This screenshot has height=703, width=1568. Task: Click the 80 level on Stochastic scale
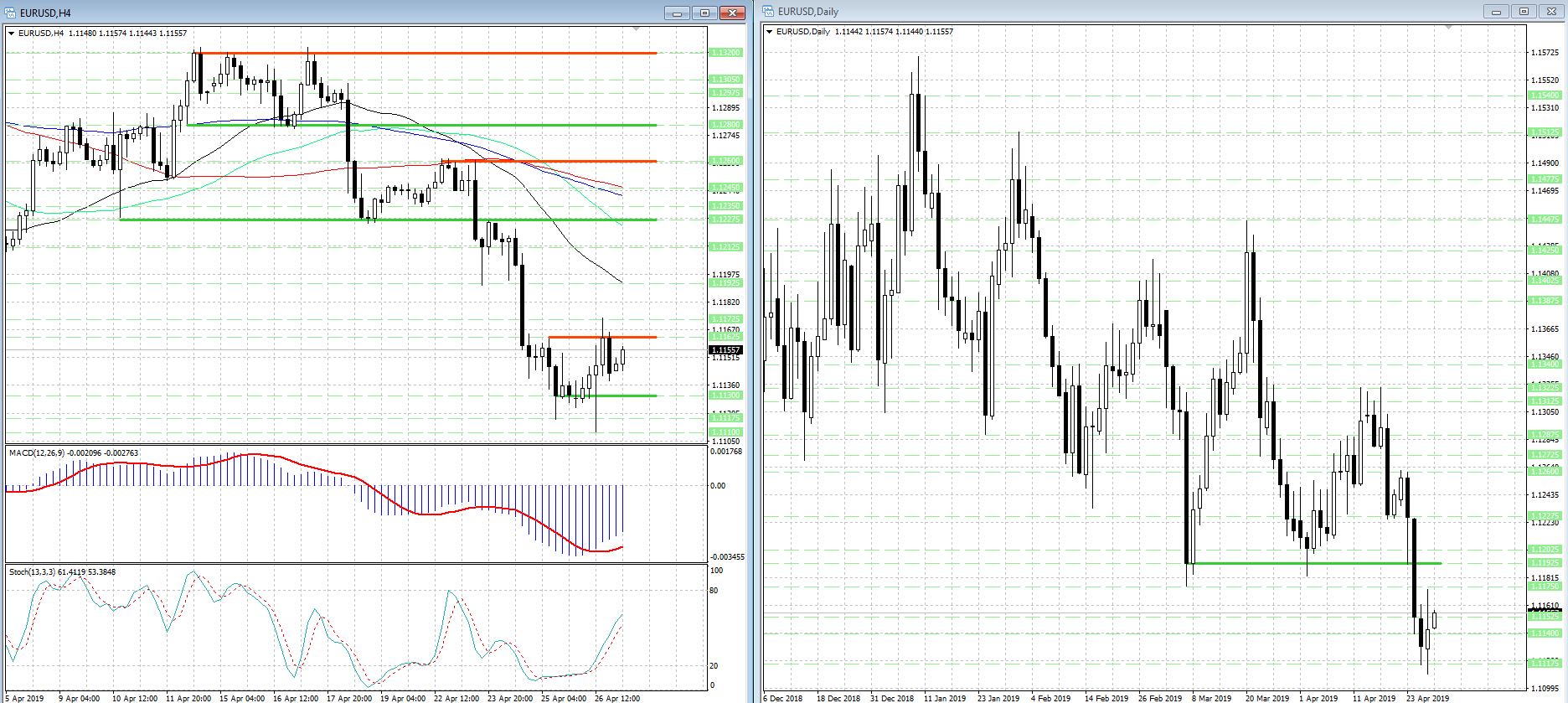click(x=714, y=591)
